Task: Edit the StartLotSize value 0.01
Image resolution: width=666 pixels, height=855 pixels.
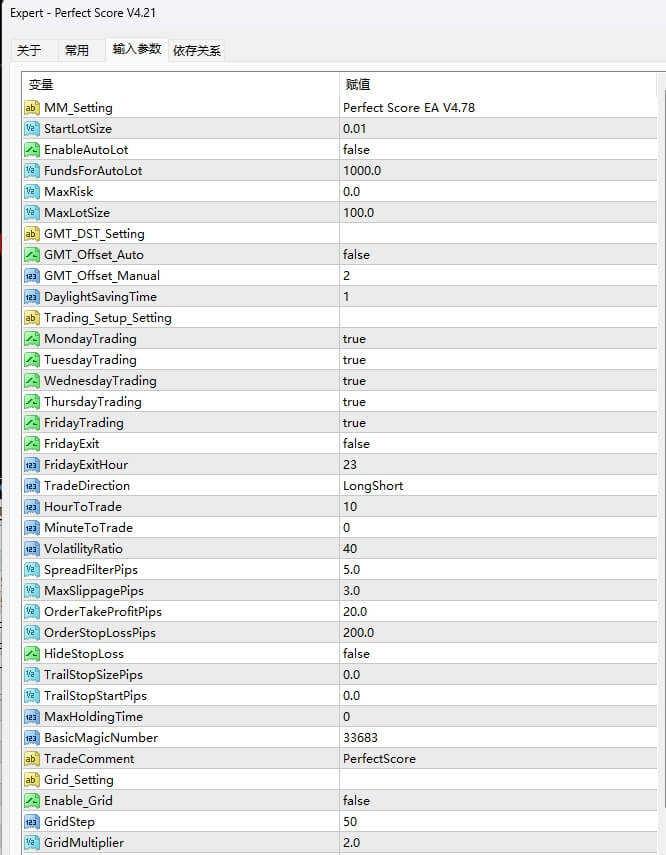Action: click(355, 129)
